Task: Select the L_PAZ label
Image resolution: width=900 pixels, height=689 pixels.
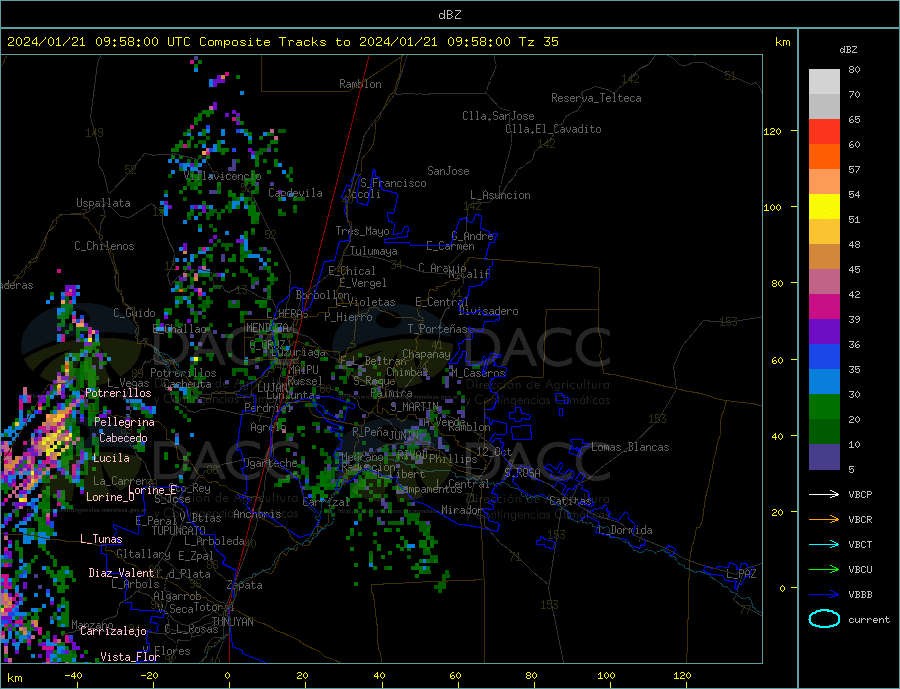Action: pyautogui.click(x=741, y=574)
